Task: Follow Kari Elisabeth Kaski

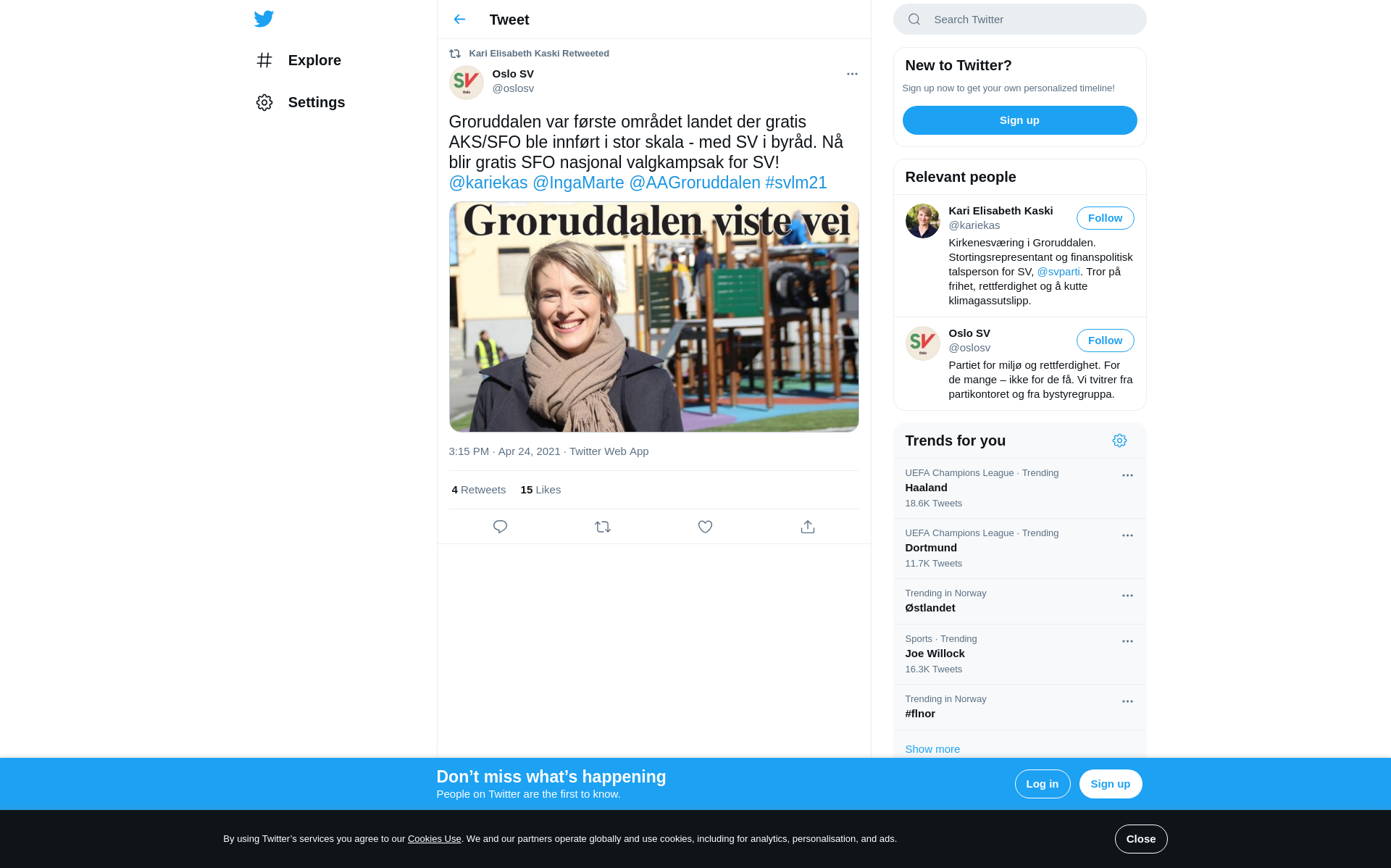Action: (1105, 218)
